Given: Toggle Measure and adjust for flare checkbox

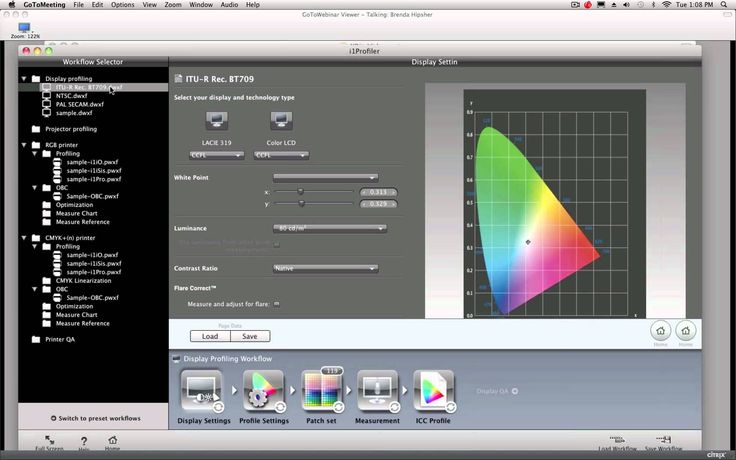Looking at the screenshot, I should (x=276, y=304).
